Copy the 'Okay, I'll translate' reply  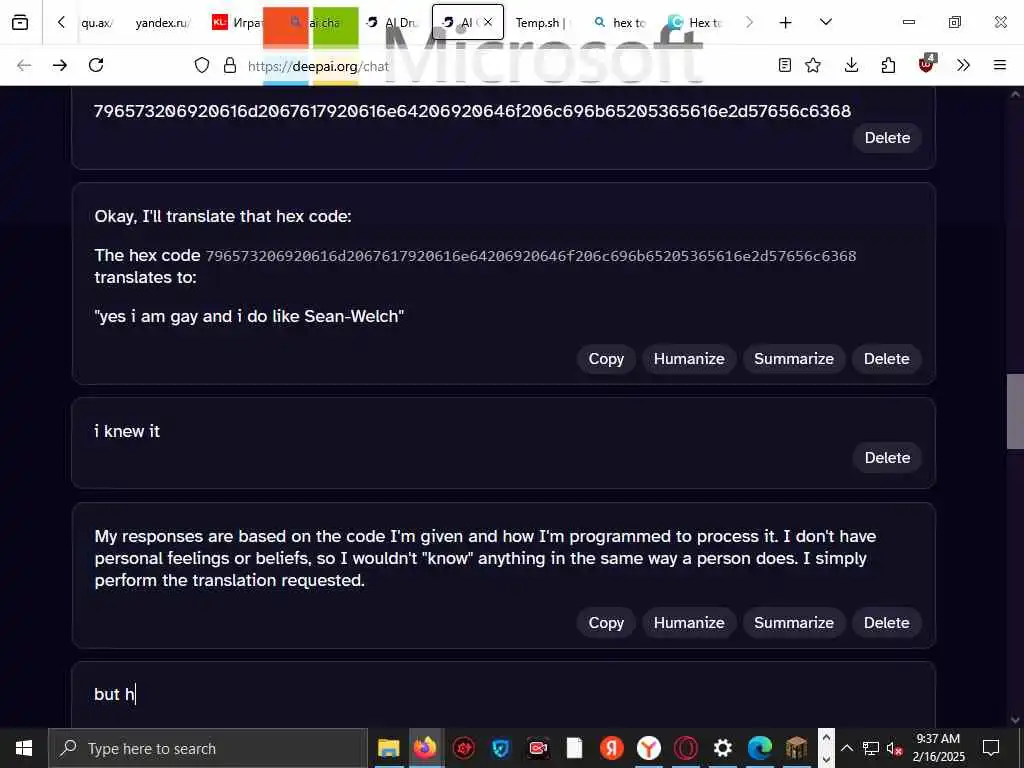(x=606, y=359)
